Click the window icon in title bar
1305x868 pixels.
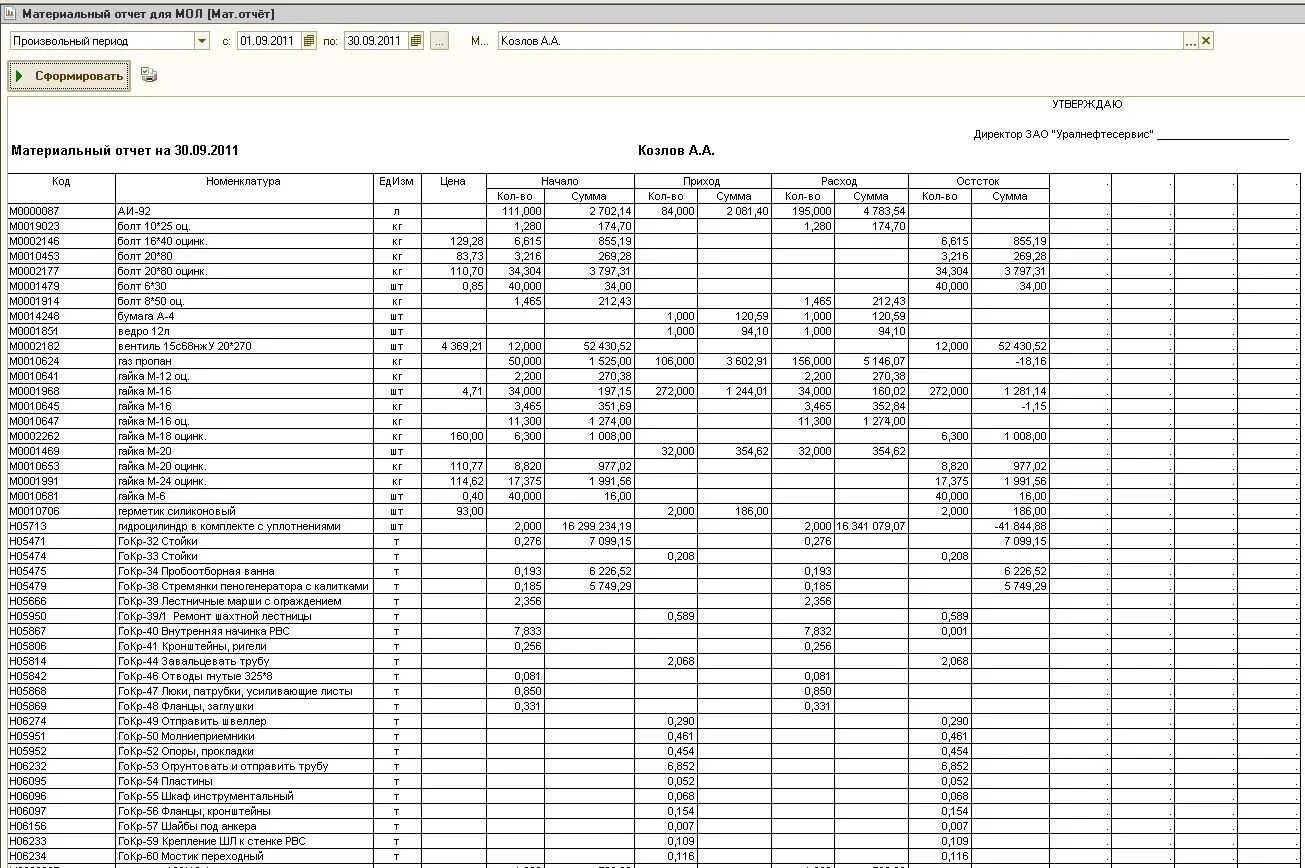[x=10, y=14]
